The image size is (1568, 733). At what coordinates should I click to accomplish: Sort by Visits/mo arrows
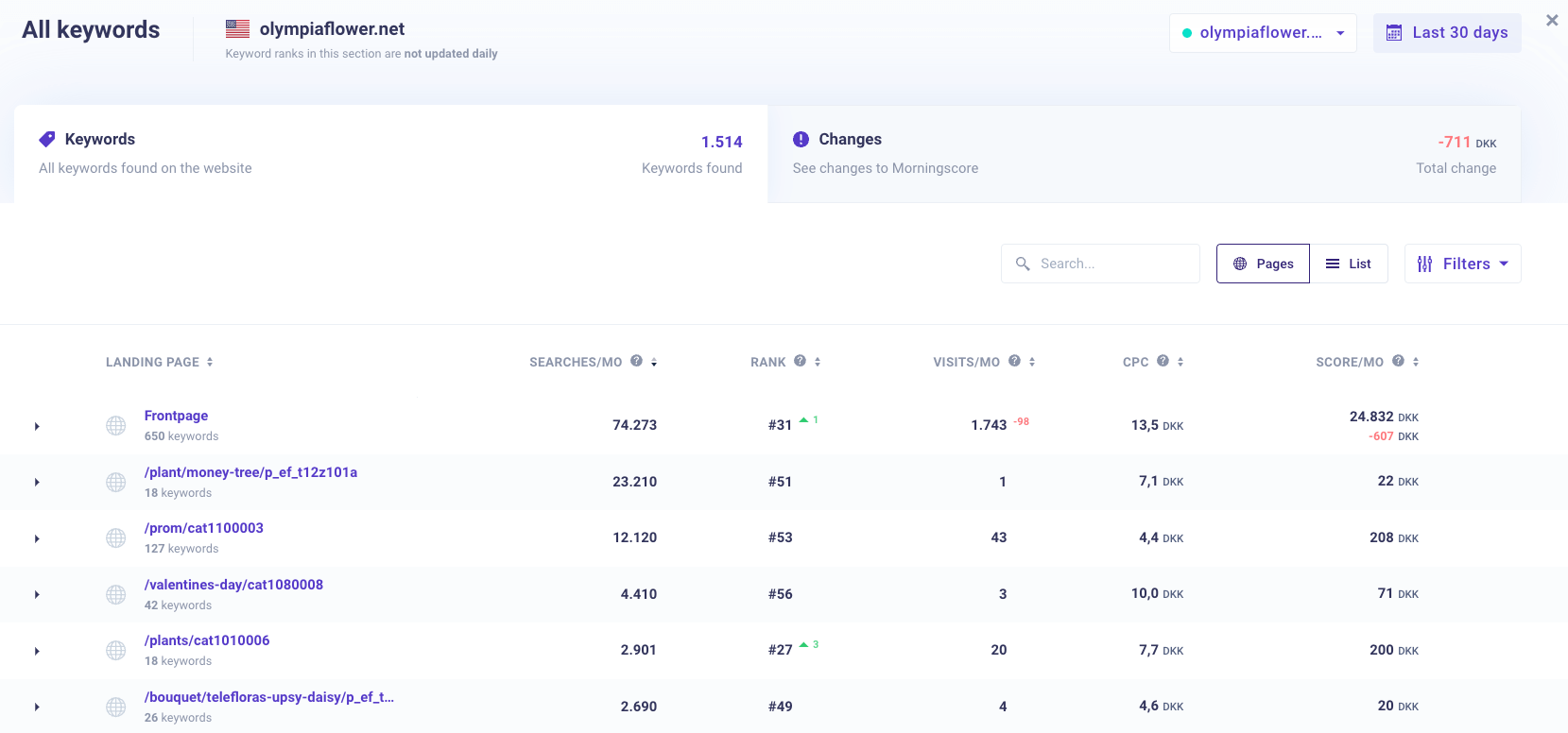point(1032,362)
